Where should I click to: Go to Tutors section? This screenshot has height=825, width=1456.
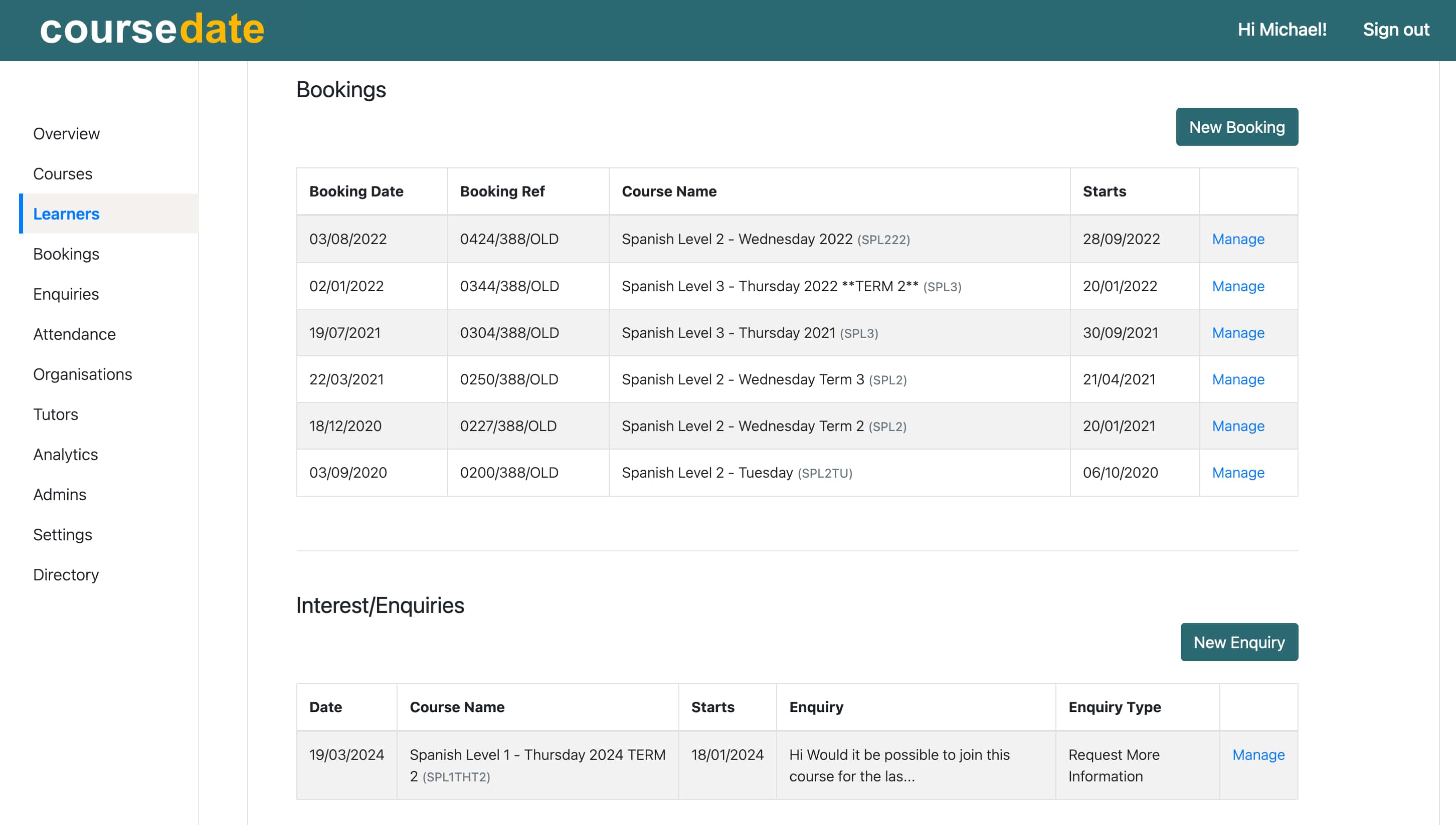point(56,414)
